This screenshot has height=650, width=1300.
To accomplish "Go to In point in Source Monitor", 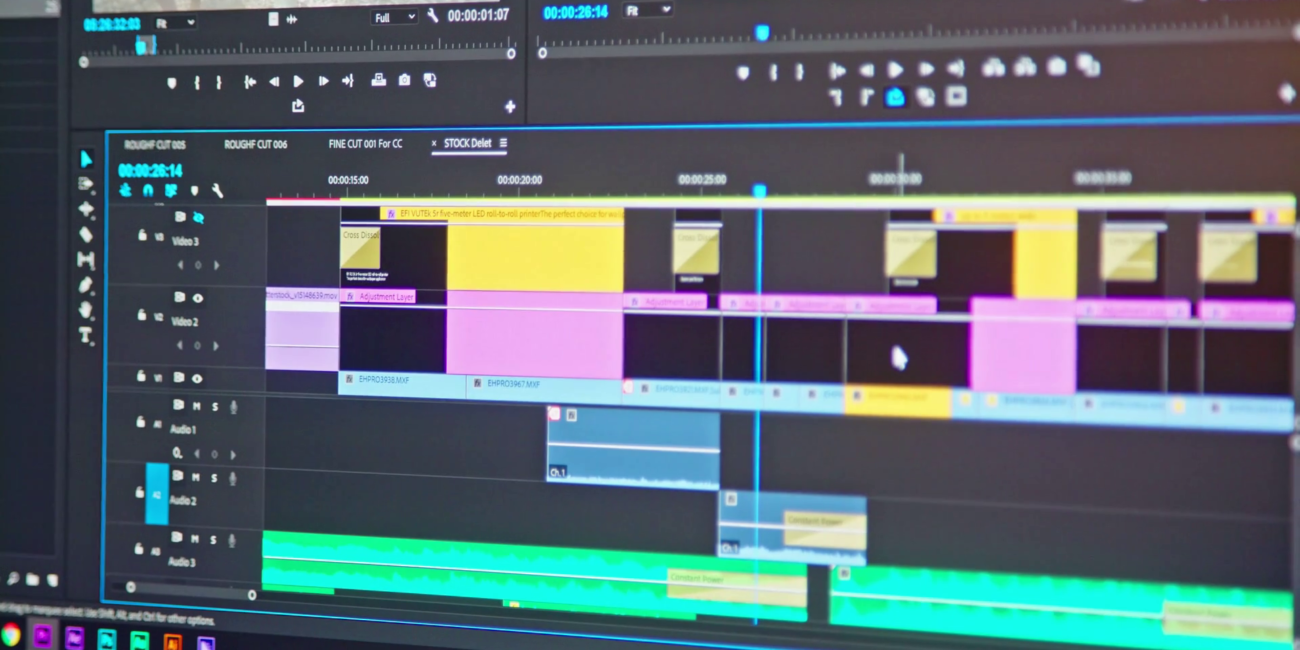I will (x=249, y=82).
